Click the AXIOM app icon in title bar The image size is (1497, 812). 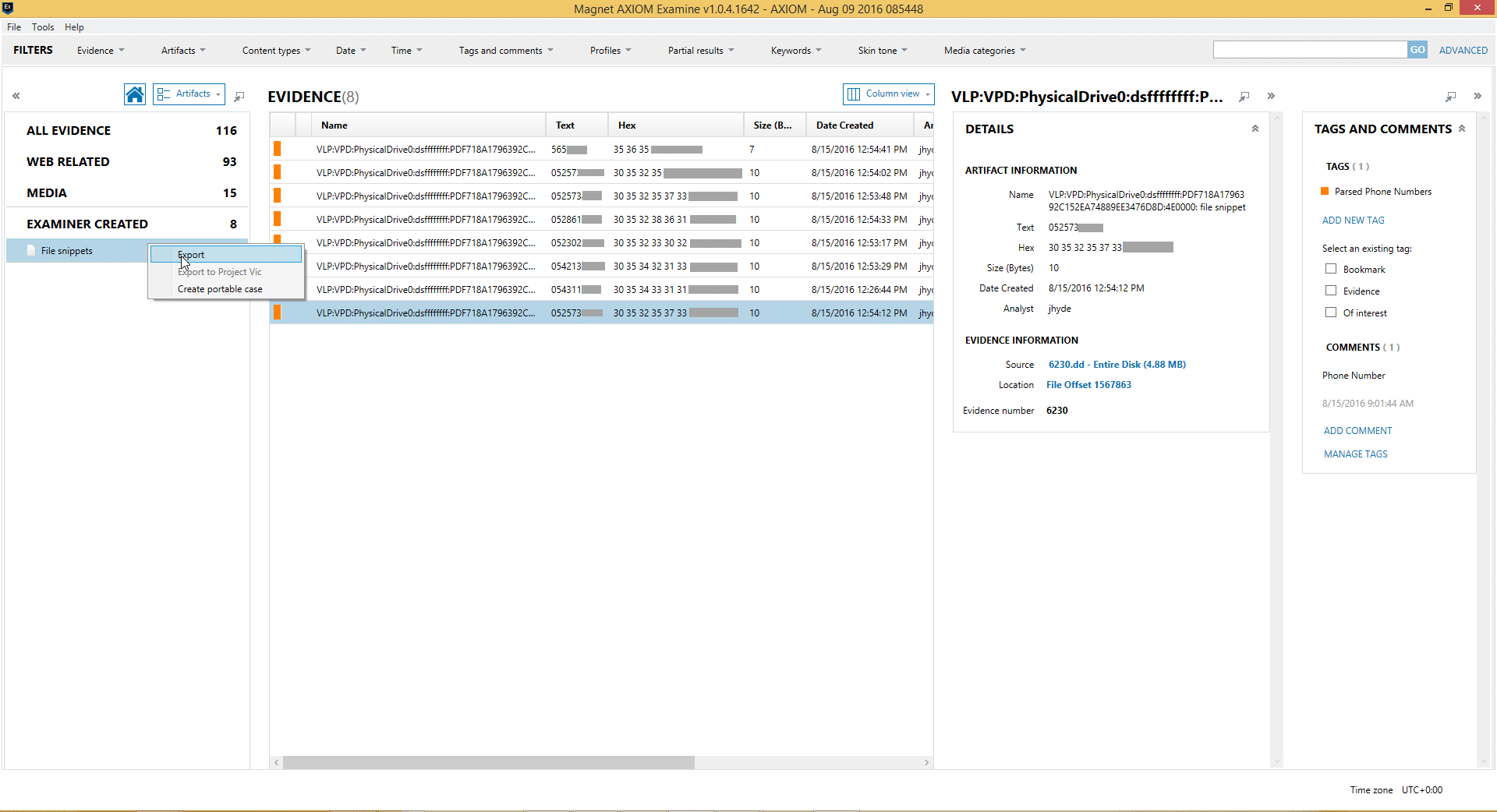click(8, 8)
